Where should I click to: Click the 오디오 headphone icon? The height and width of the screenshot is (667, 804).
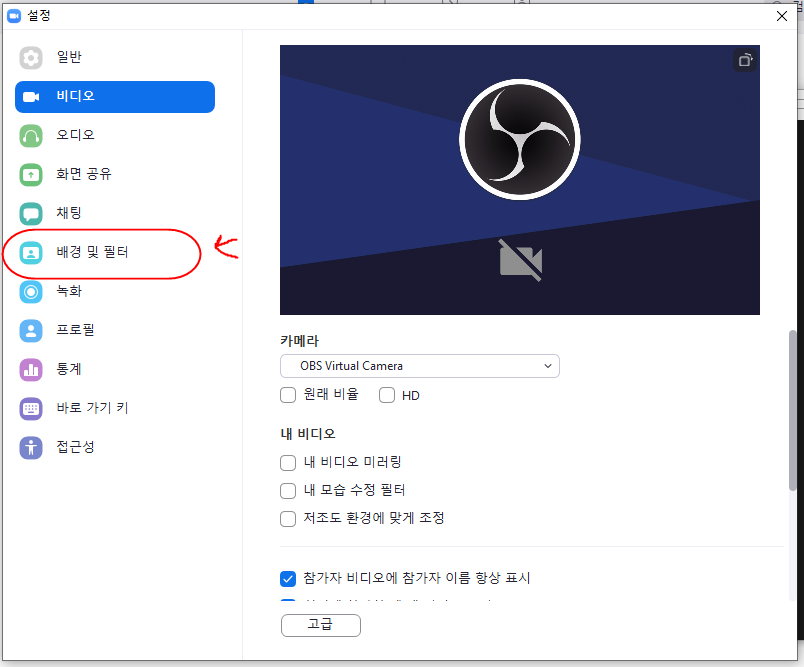tap(31, 136)
